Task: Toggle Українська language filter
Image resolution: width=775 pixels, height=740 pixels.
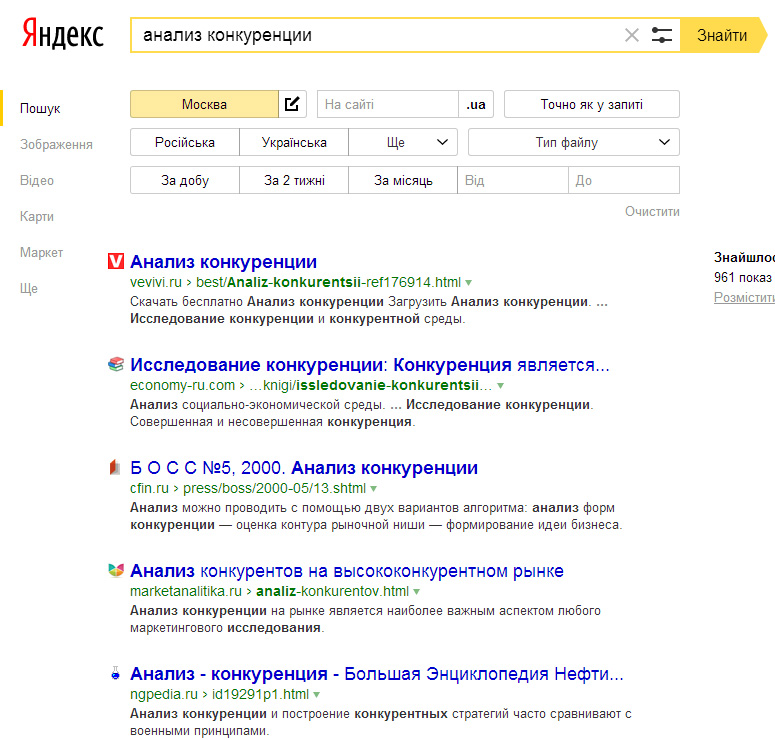Action: pos(294,142)
